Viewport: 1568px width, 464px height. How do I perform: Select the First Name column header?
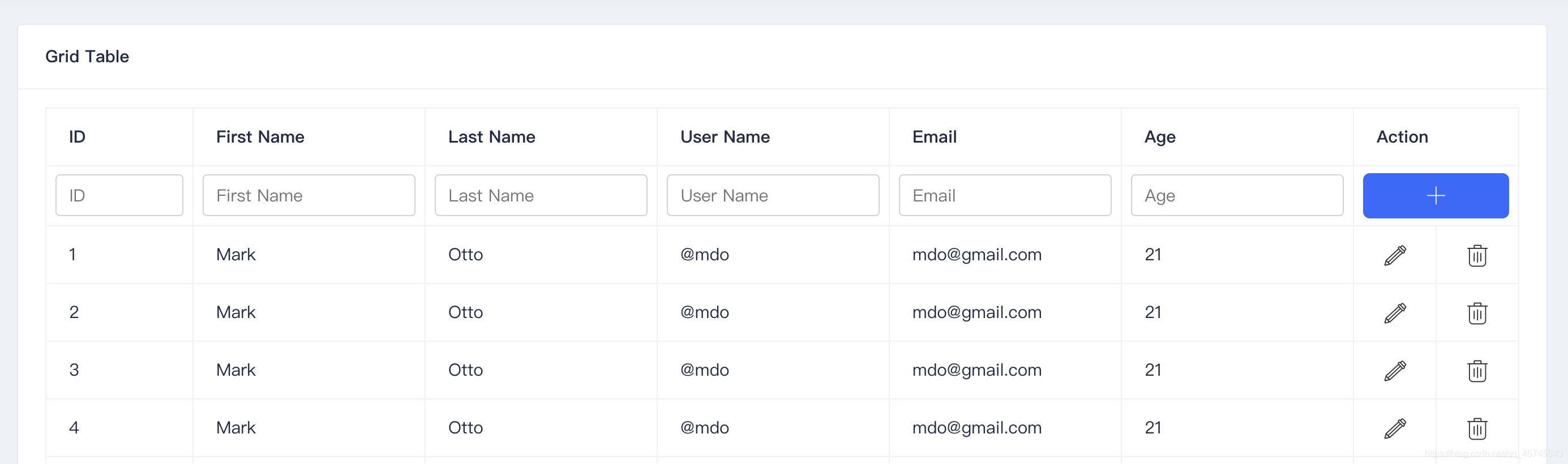(260, 137)
